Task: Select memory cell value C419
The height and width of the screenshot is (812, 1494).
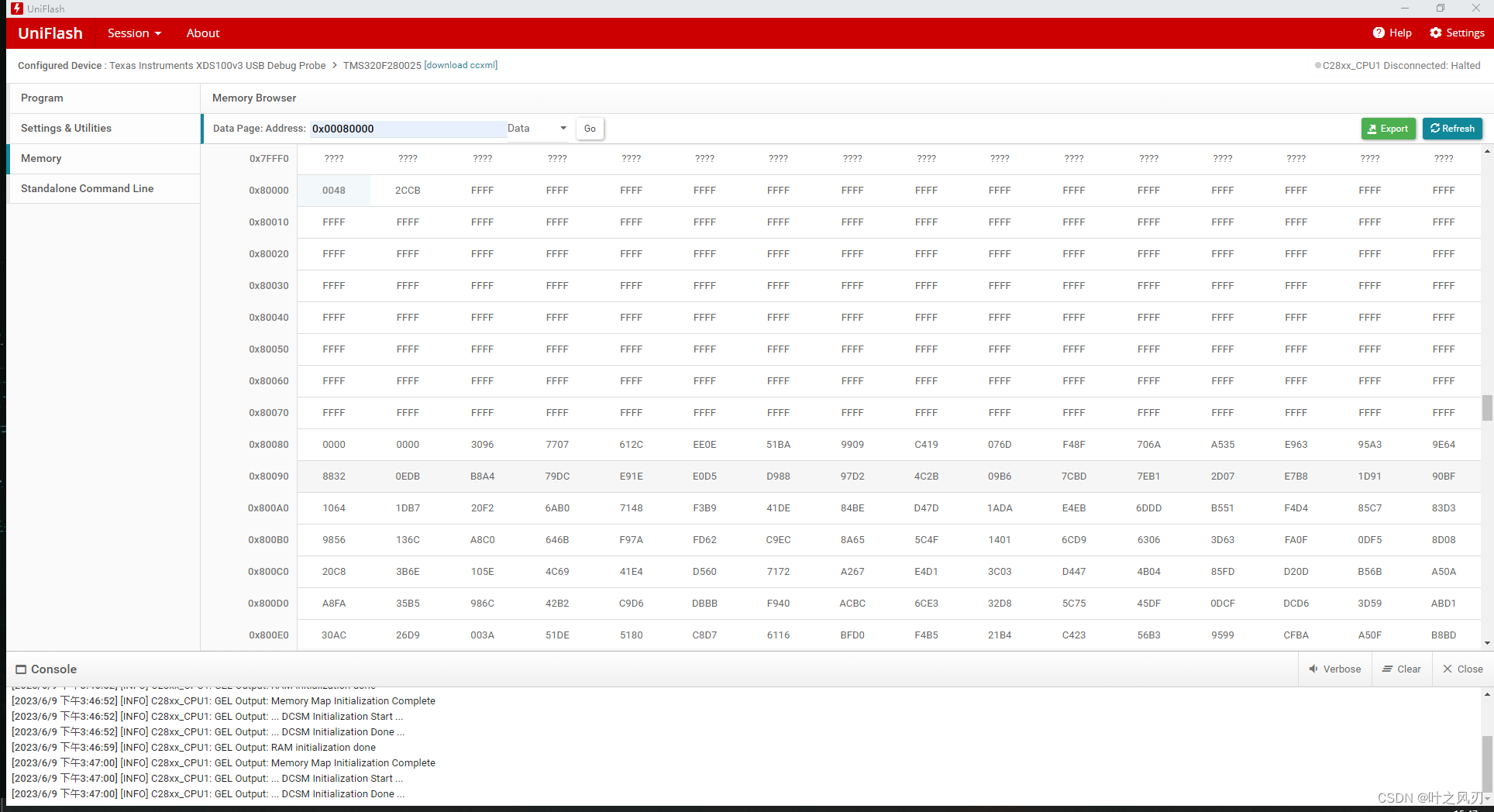Action: pyautogui.click(x=926, y=445)
